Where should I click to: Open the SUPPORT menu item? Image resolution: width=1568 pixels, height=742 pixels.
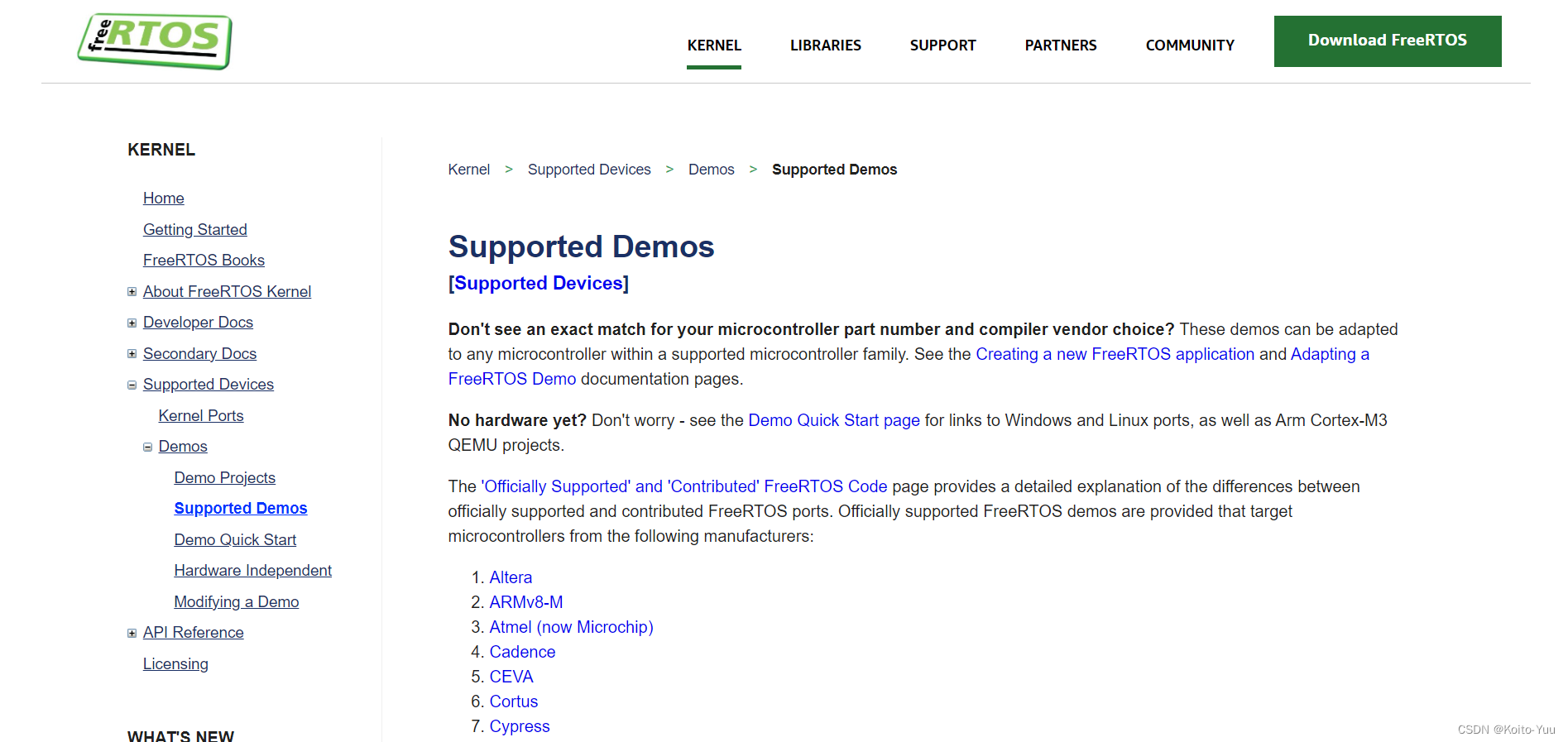(942, 45)
